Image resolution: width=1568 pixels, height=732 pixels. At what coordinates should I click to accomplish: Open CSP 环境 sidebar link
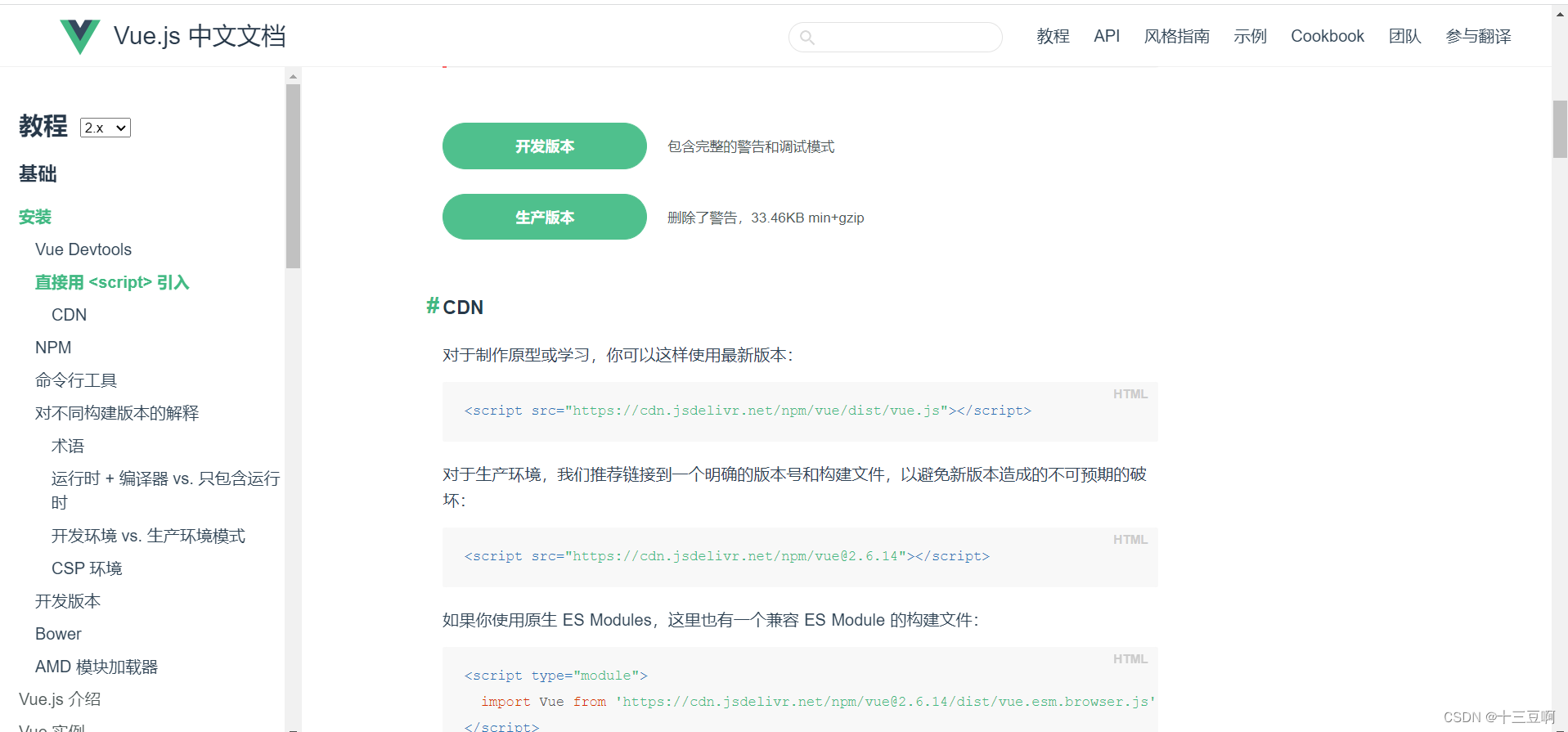pyautogui.click(x=87, y=568)
